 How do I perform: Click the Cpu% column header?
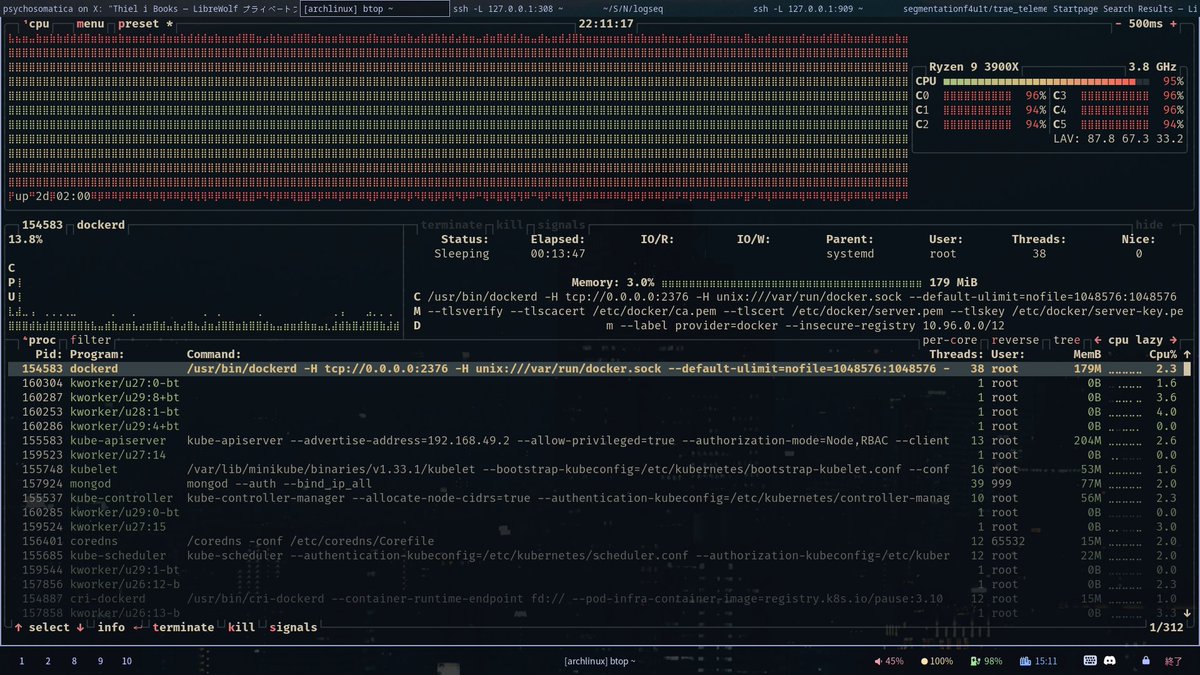pyautogui.click(x=1163, y=354)
